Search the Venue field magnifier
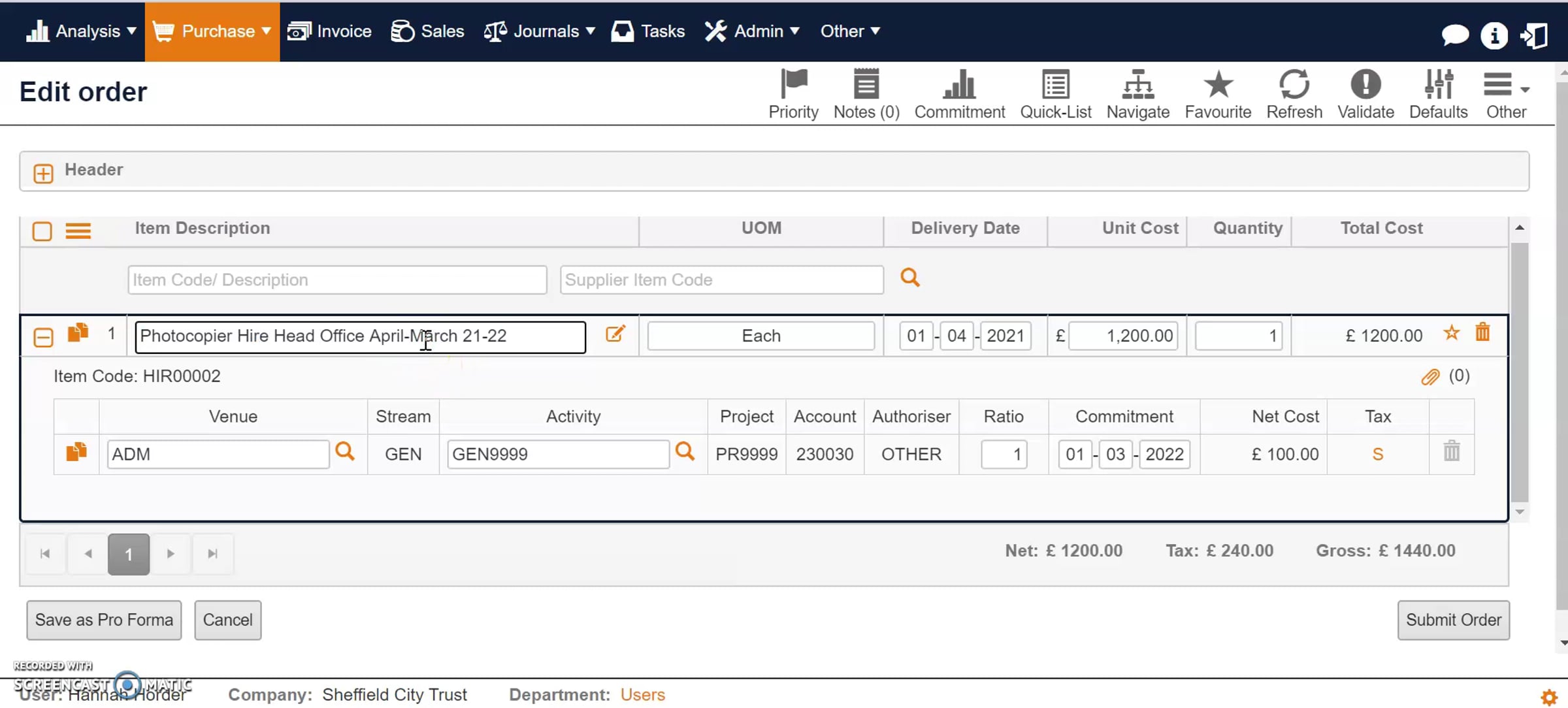Viewport: 1568px width, 708px height. point(344,451)
